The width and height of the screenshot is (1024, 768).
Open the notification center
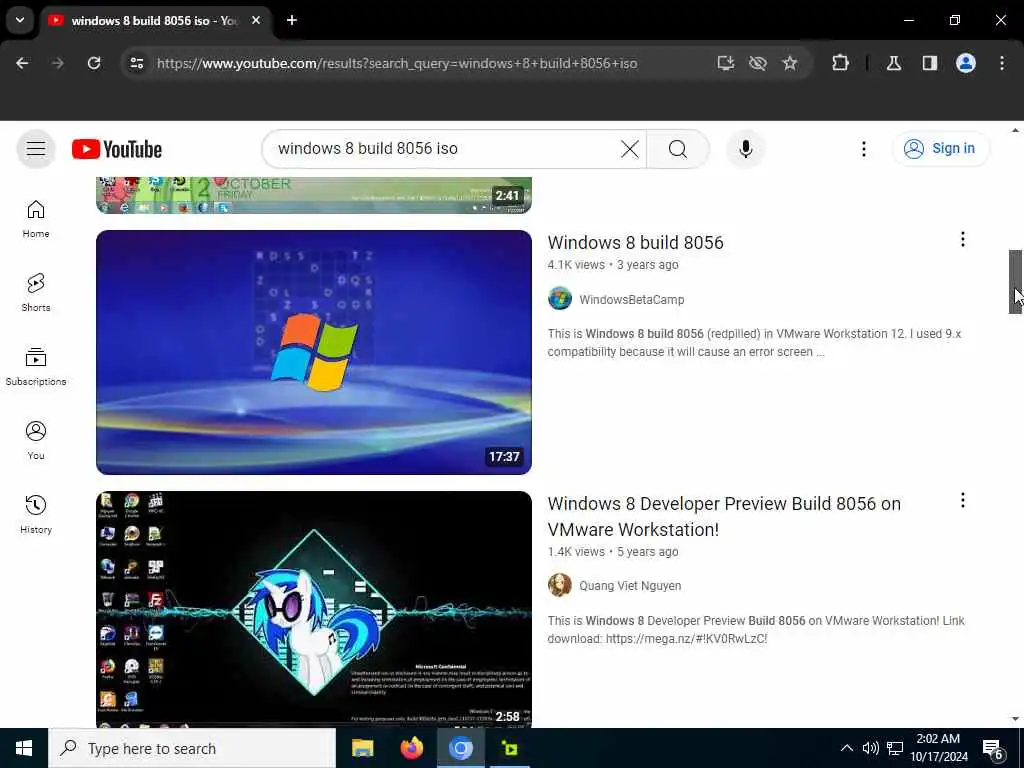pyautogui.click(x=992, y=748)
